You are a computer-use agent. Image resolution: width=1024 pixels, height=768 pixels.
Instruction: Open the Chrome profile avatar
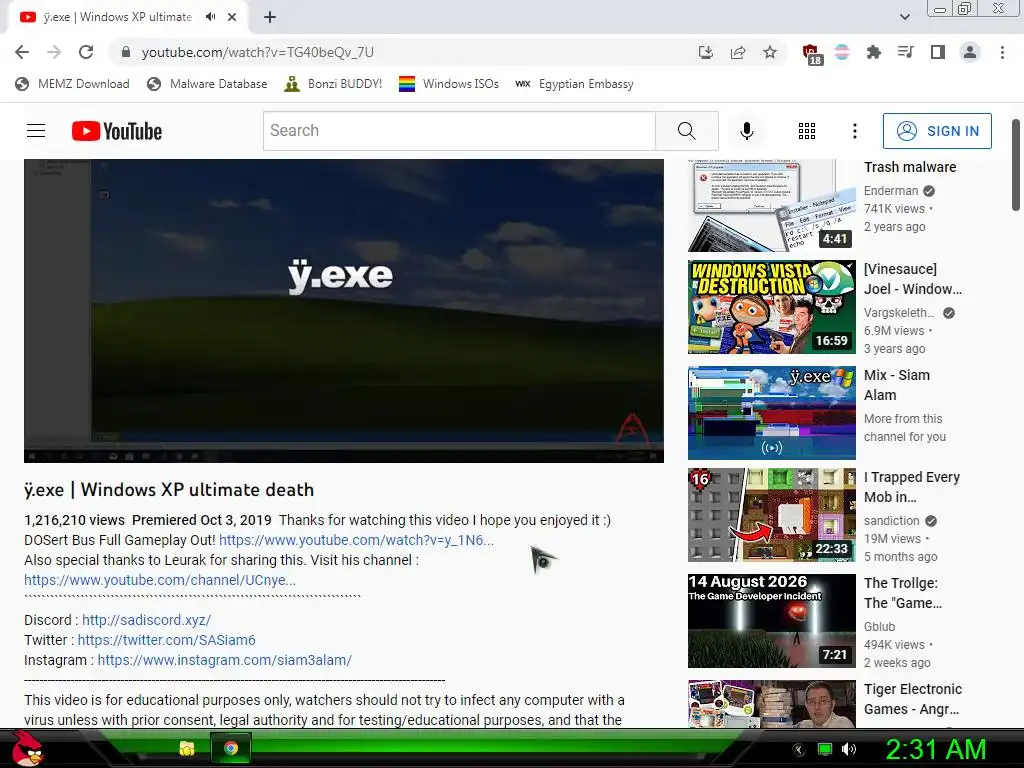pos(970,52)
